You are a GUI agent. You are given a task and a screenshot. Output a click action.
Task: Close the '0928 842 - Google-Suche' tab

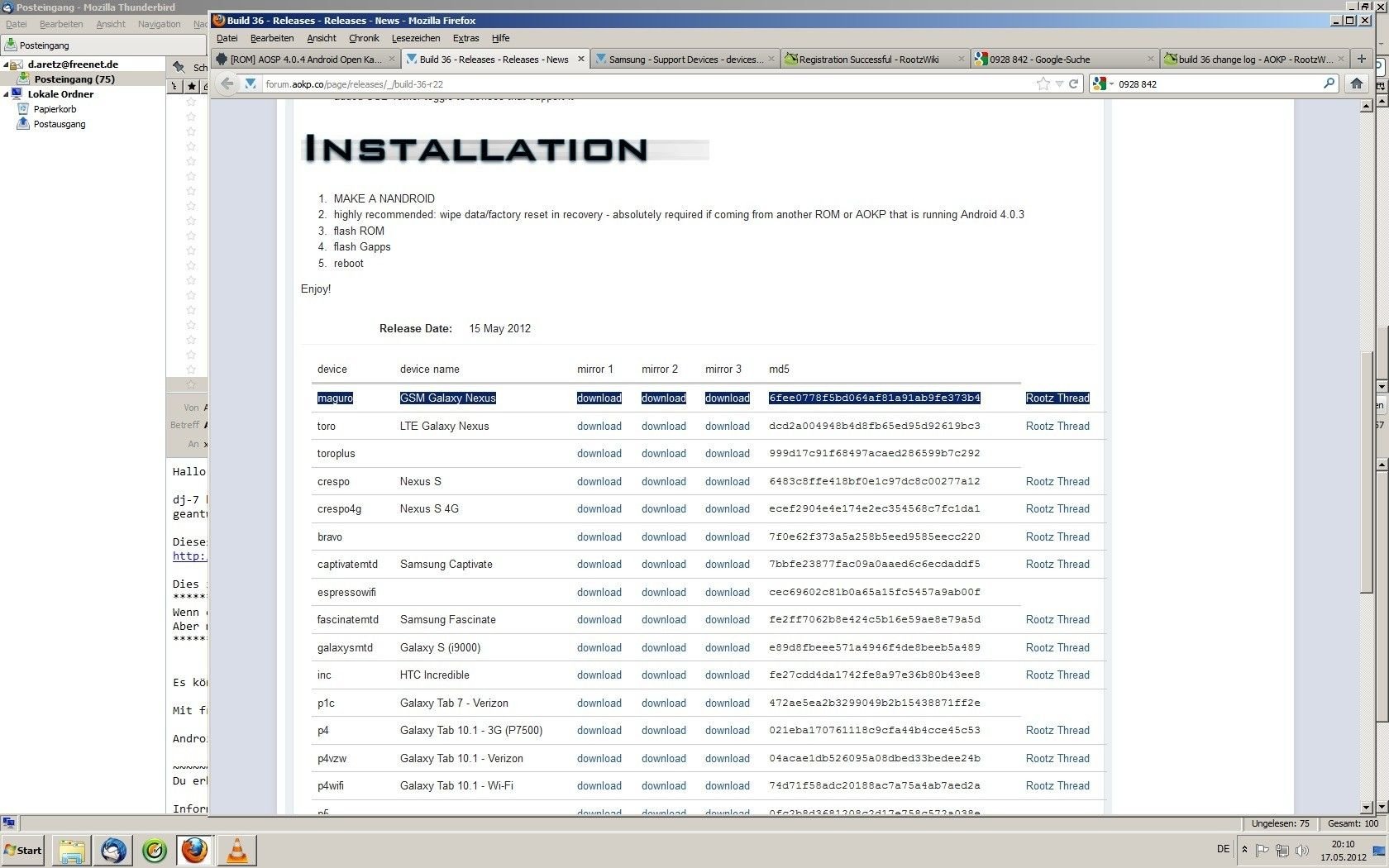pos(1150,59)
